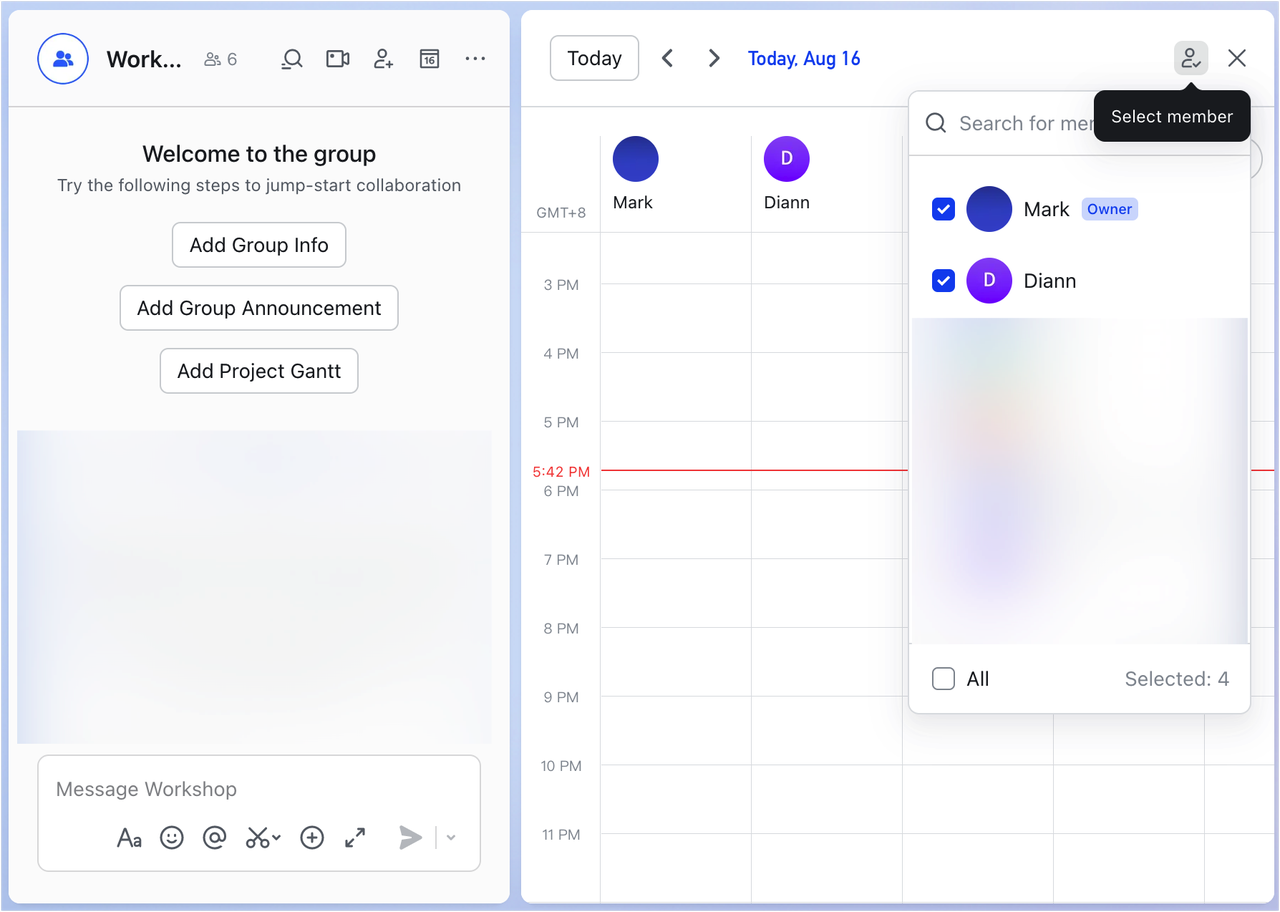Click Diann's avatar in calendar header
1280x912 pixels.
(786, 159)
